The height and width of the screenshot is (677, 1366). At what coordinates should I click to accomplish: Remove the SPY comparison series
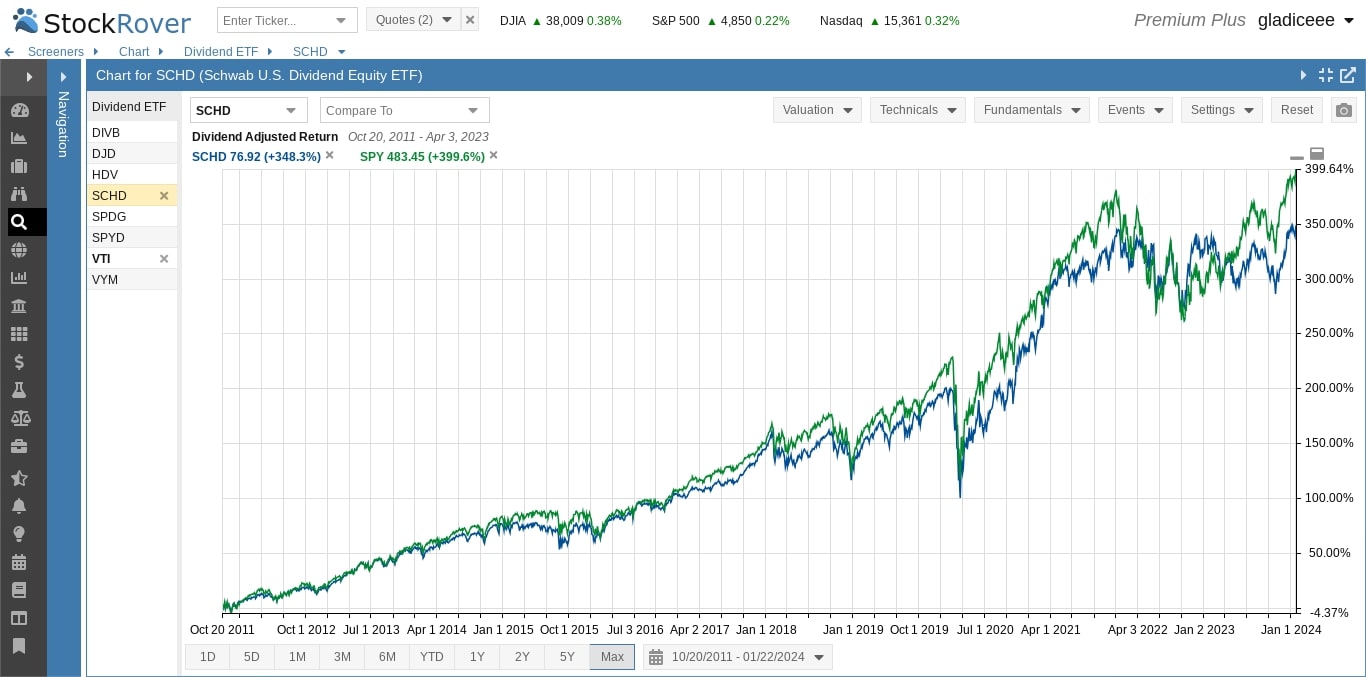pyautogui.click(x=493, y=156)
